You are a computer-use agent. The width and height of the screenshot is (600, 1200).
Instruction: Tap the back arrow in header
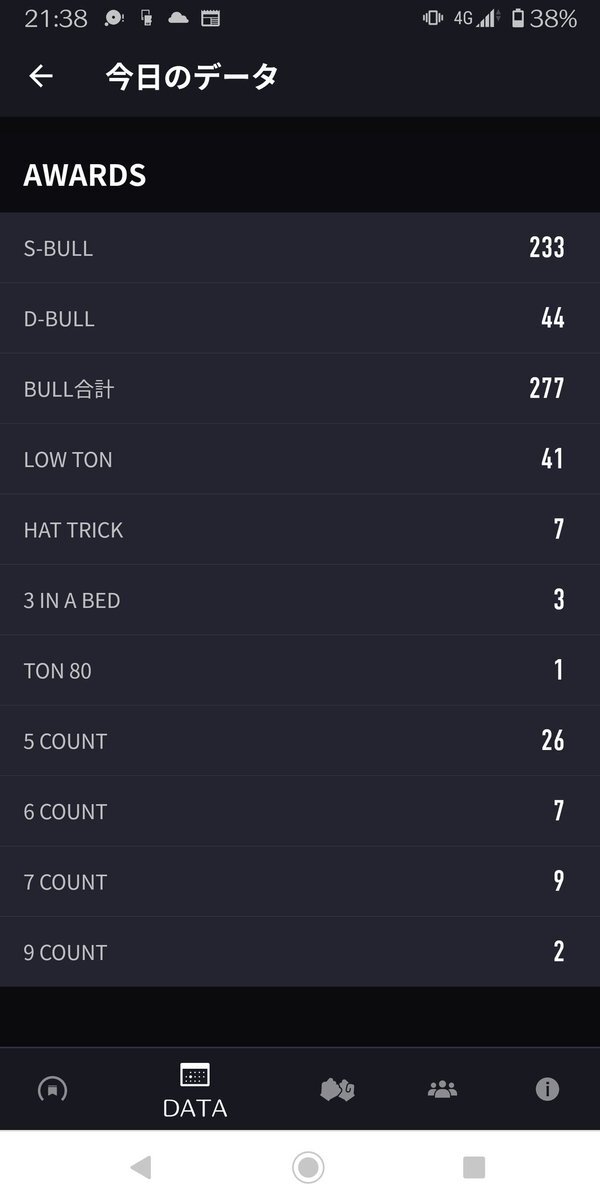(41, 76)
